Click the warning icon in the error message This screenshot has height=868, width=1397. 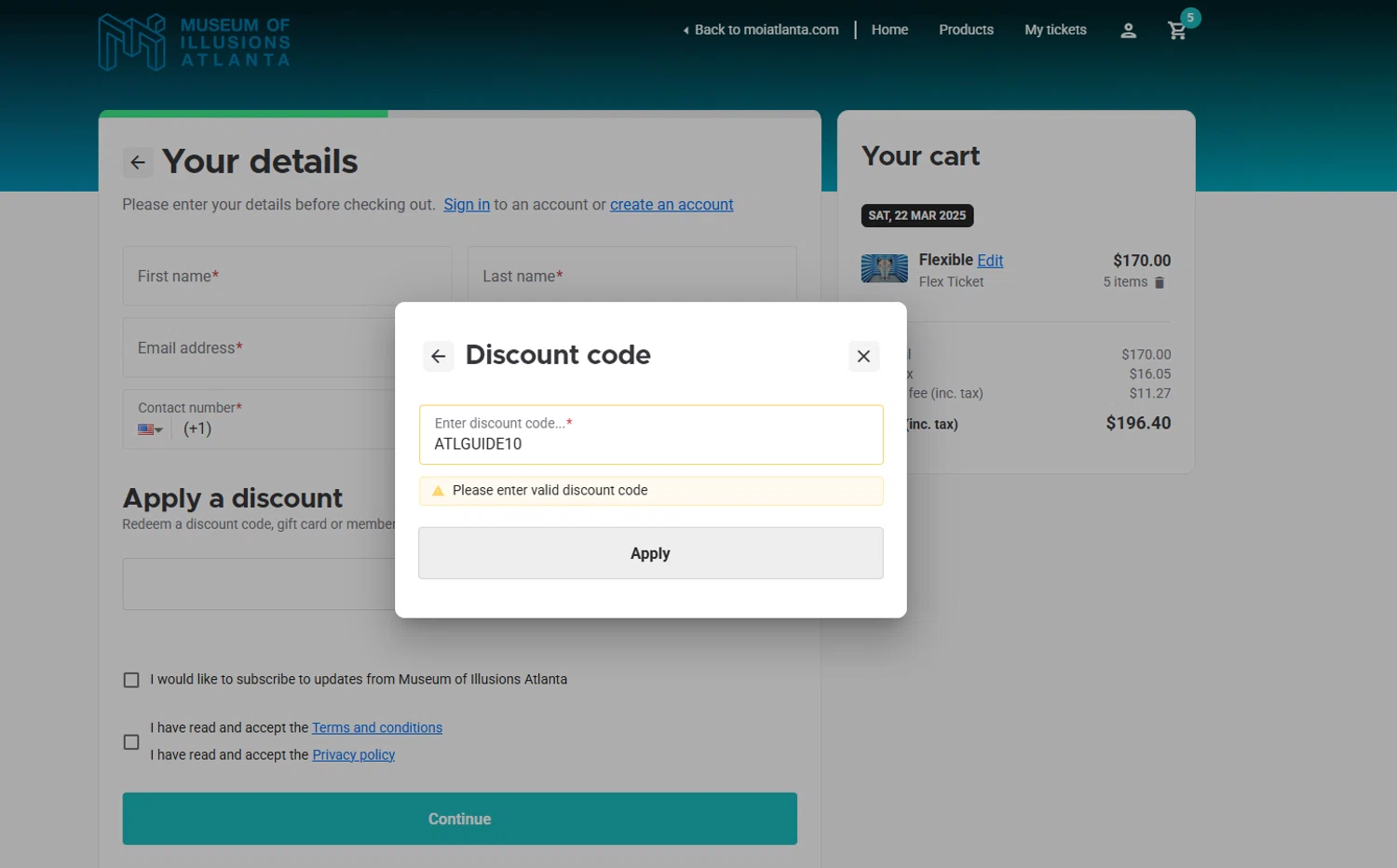pos(438,491)
